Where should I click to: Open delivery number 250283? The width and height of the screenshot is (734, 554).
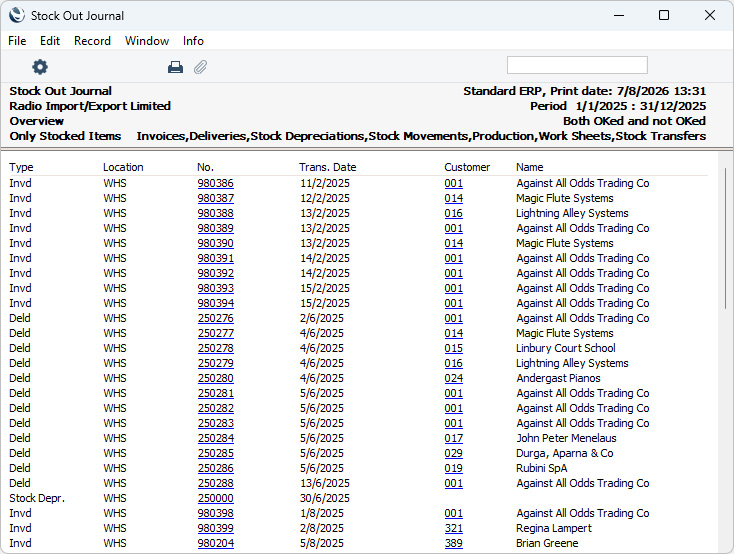[215, 423]
